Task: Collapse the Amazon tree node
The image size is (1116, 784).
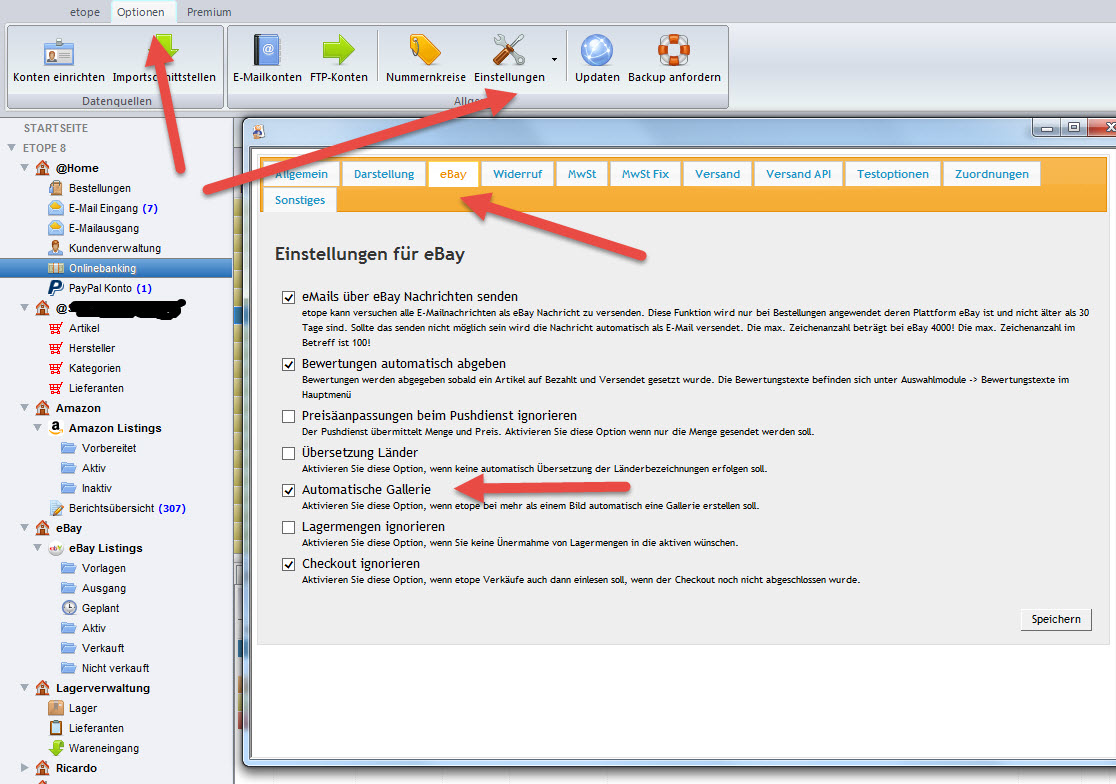Action: tap(25, 408)
